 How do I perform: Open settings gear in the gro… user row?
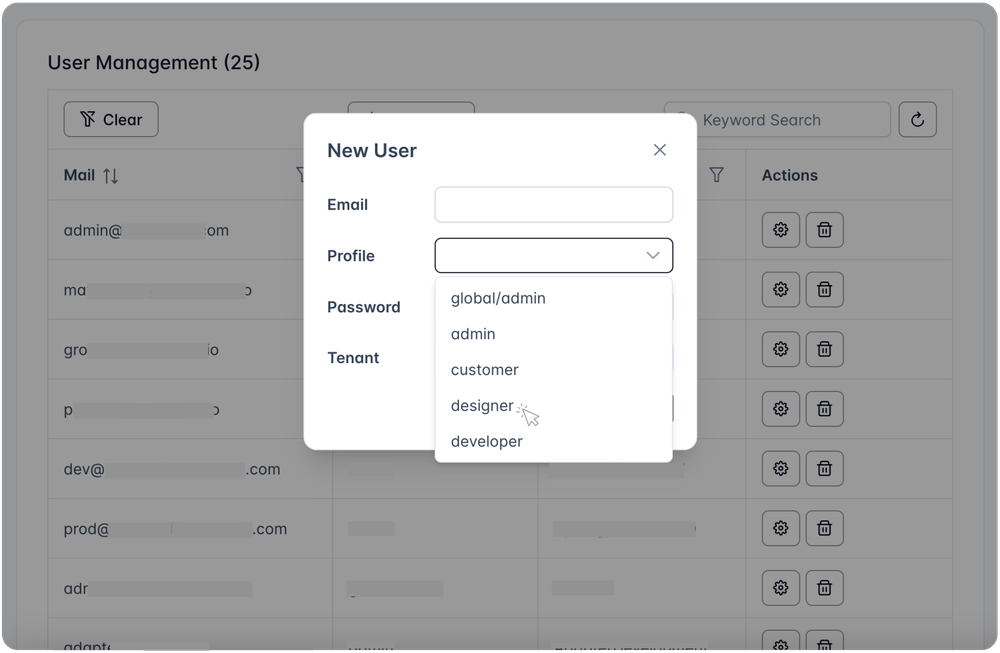click(781, 349)
